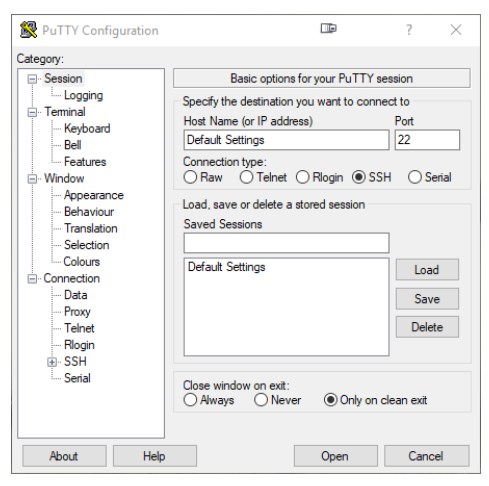
Task: Select the Appearance category
Action: (94, 195)
